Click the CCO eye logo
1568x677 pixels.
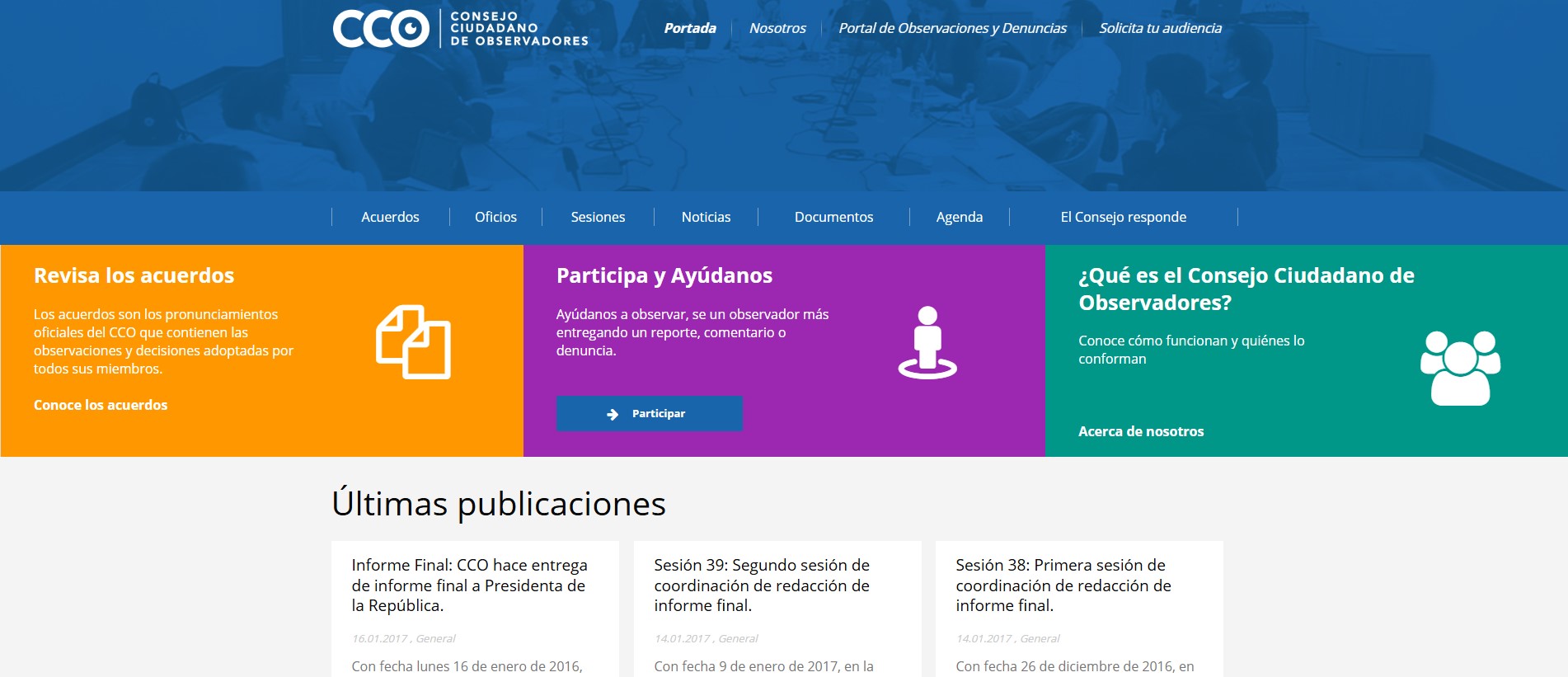[x=382, y=29]
